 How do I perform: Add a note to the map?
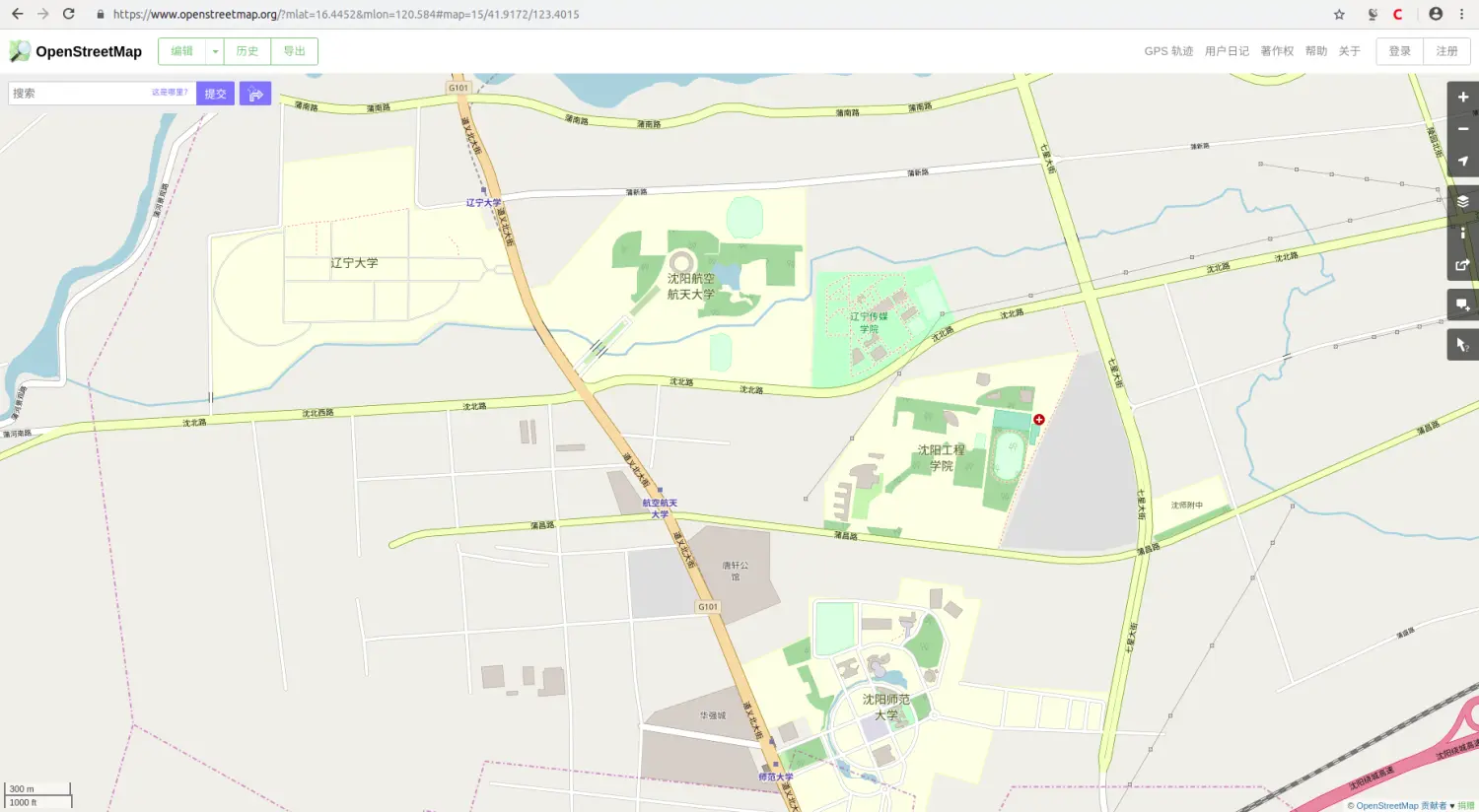tap(1462, 304)
